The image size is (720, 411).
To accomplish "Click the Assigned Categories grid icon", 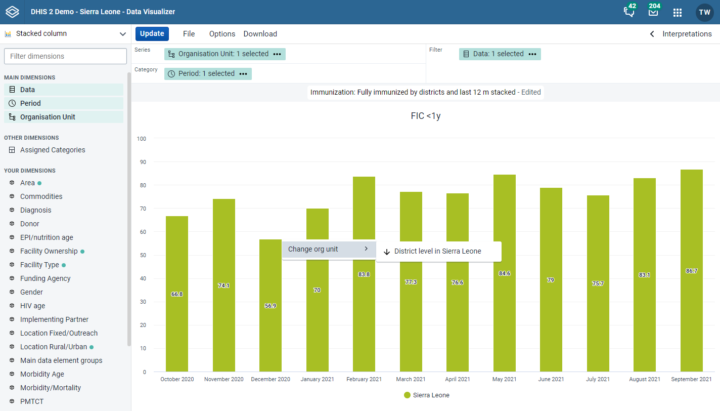I will (12, 150).
